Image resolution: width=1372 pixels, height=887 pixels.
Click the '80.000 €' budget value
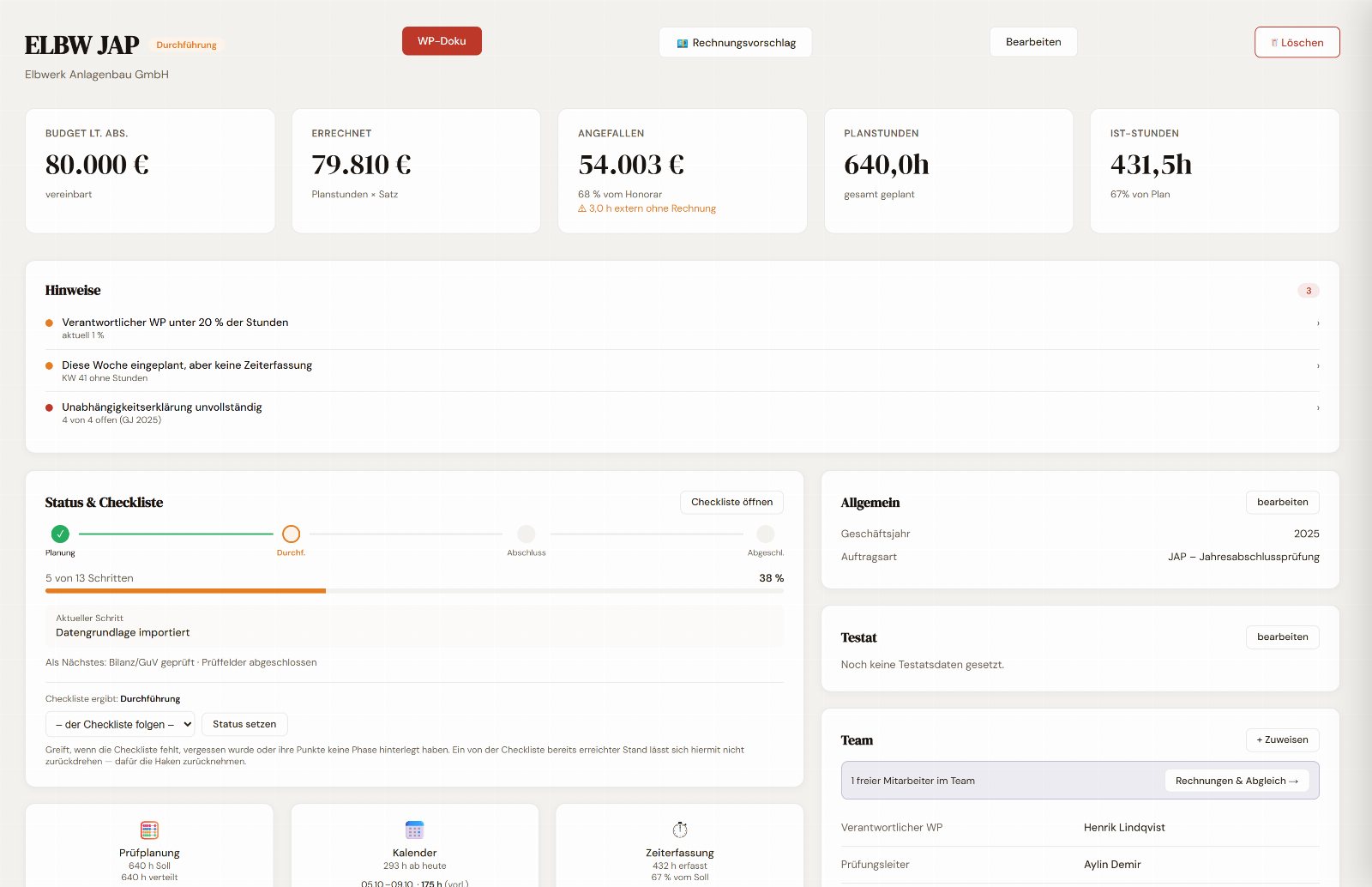97,164
